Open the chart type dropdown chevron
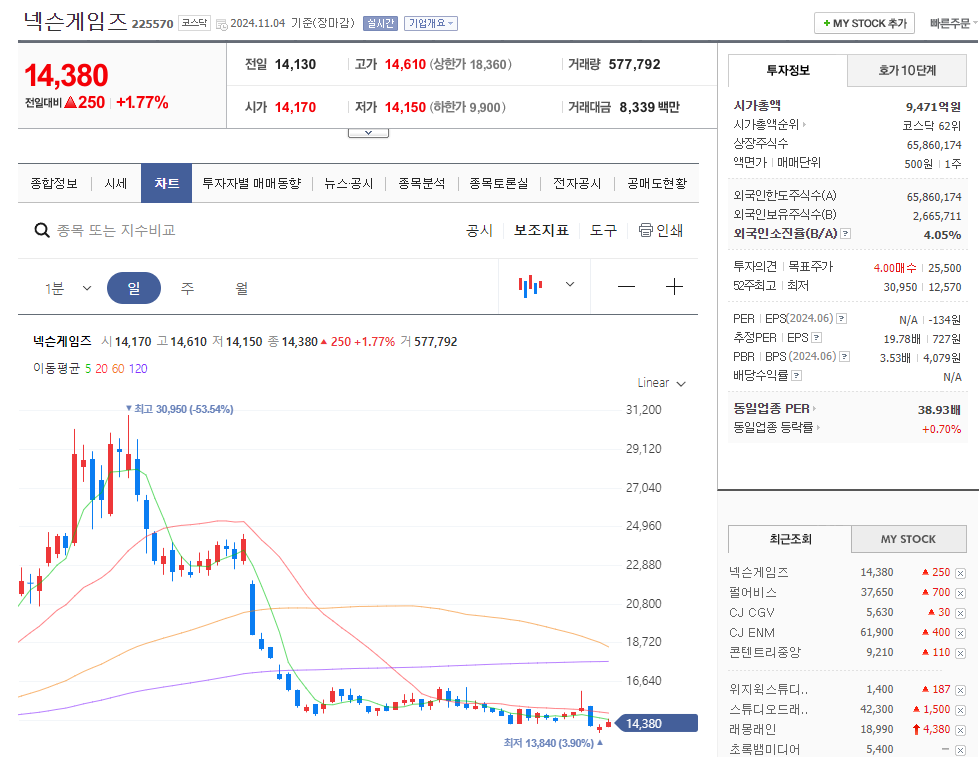The height and width of the screenshot is (757, 980). tap(569, 284)
